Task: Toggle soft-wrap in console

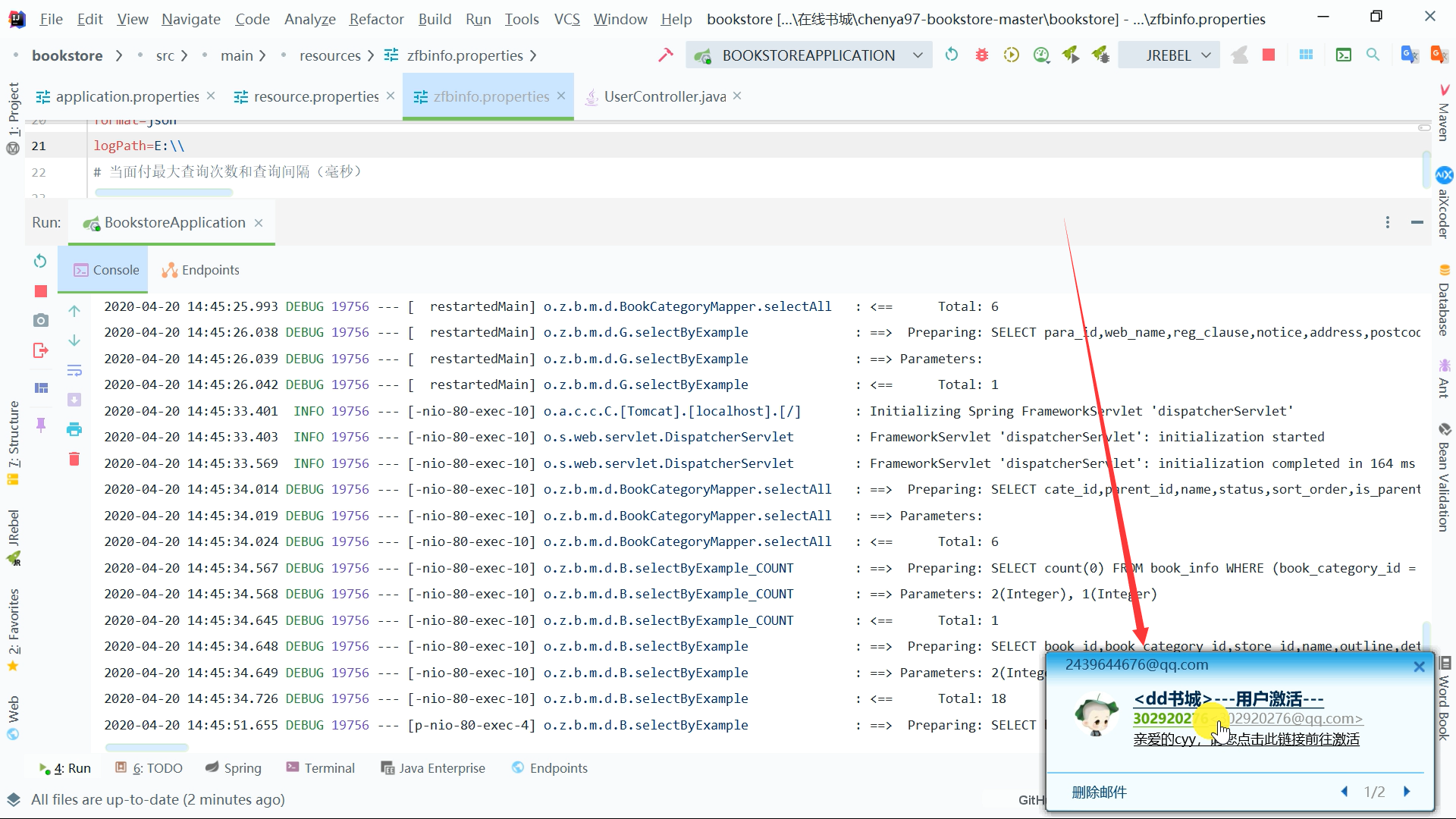Action: [x=74, y=370]
